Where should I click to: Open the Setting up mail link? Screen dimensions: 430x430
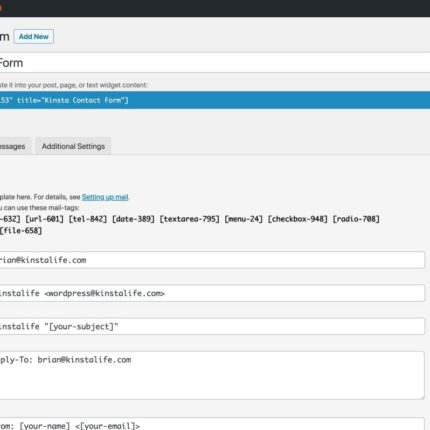pyautogui.click(x=105, y=197)
